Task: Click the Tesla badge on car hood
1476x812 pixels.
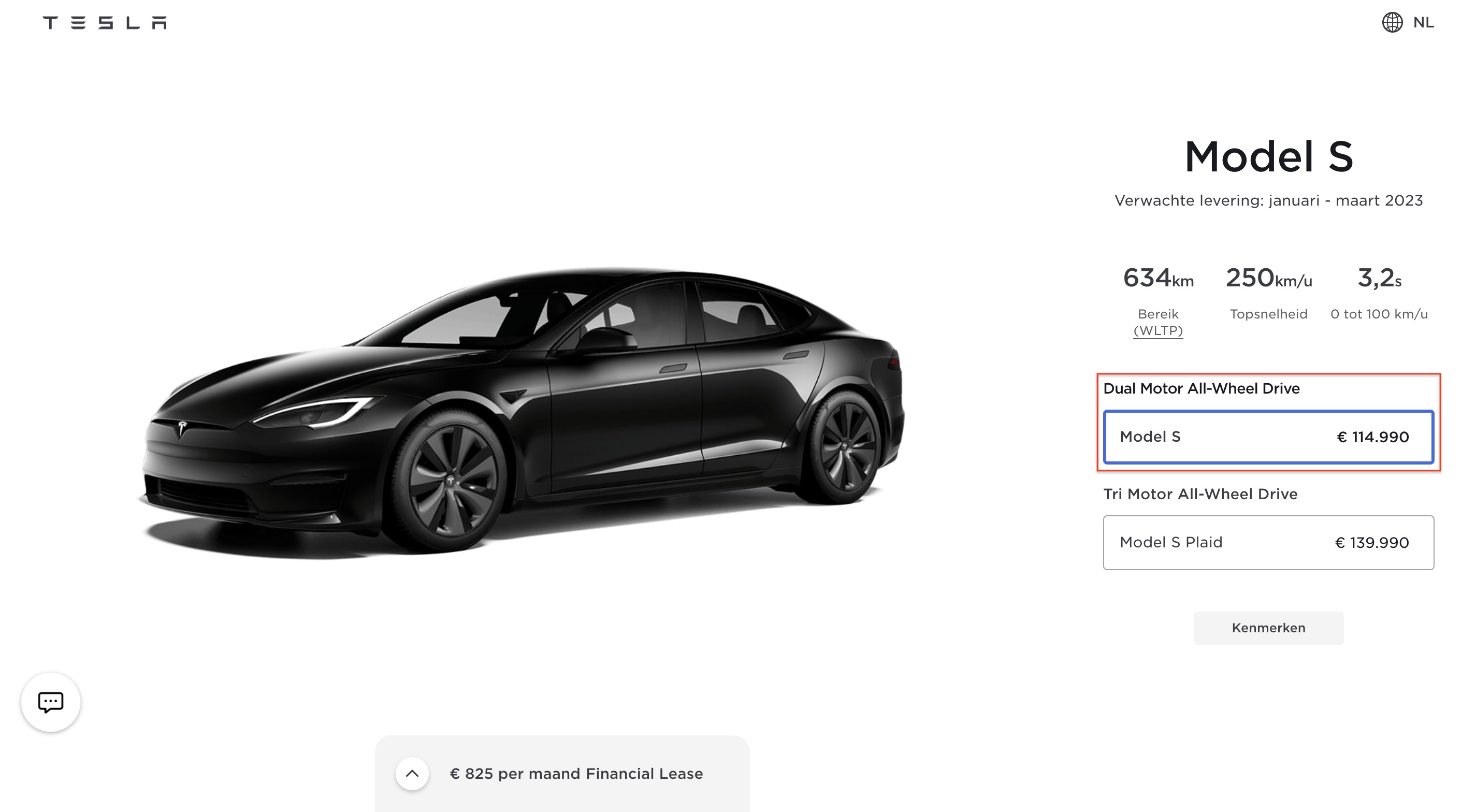Action: [x=182, y=428]
